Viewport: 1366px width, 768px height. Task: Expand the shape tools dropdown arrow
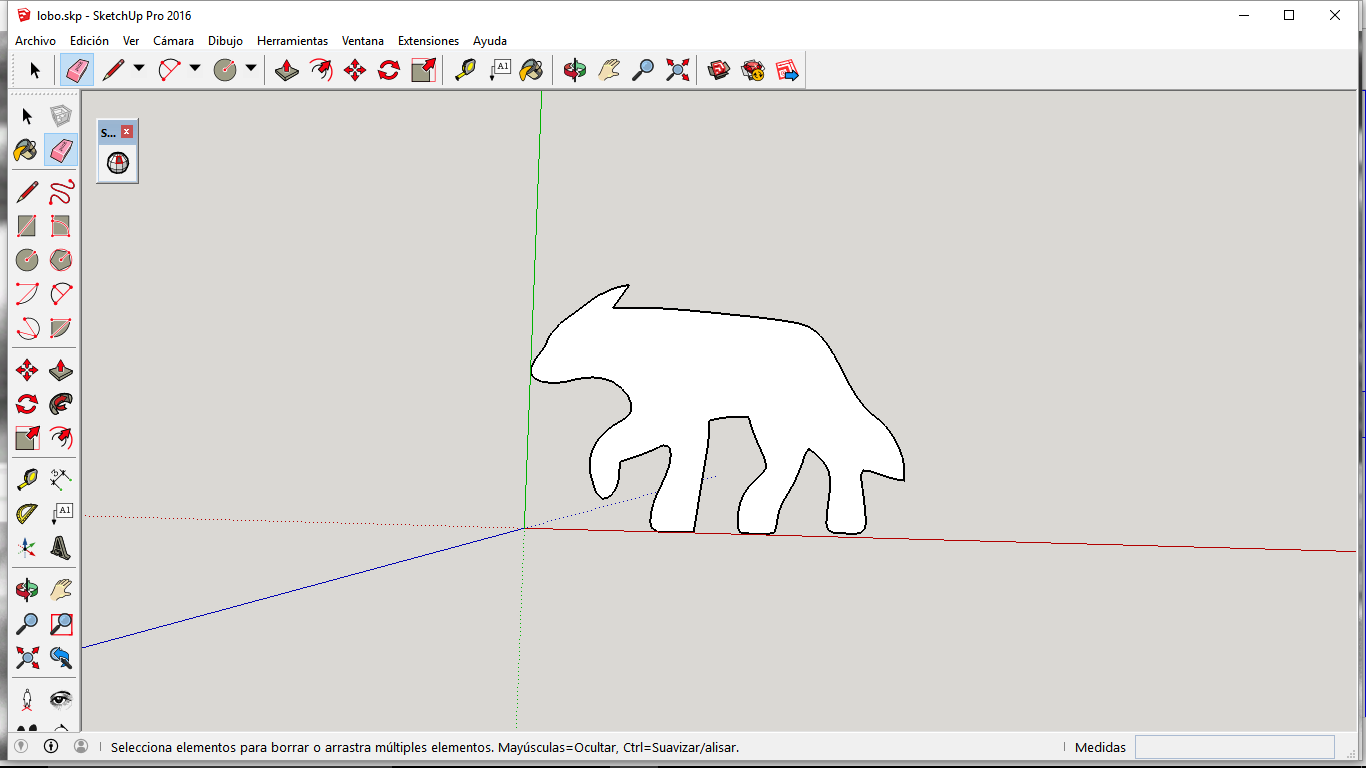pyautogui.click(x=251, y=69)
